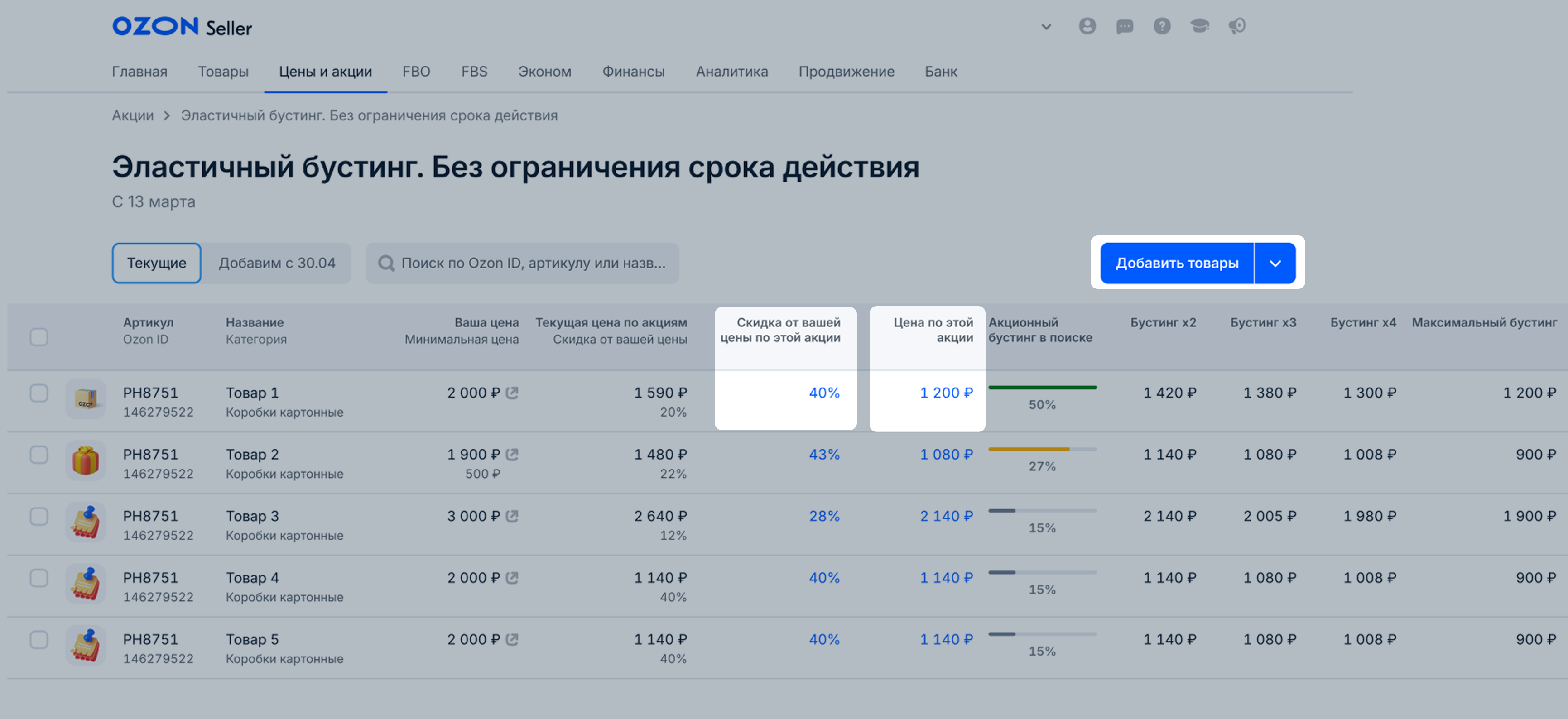Check the Товар 5 row checkbox
Image resolution: width=1568 pixels, height=719 pixels.
(39, 639)
